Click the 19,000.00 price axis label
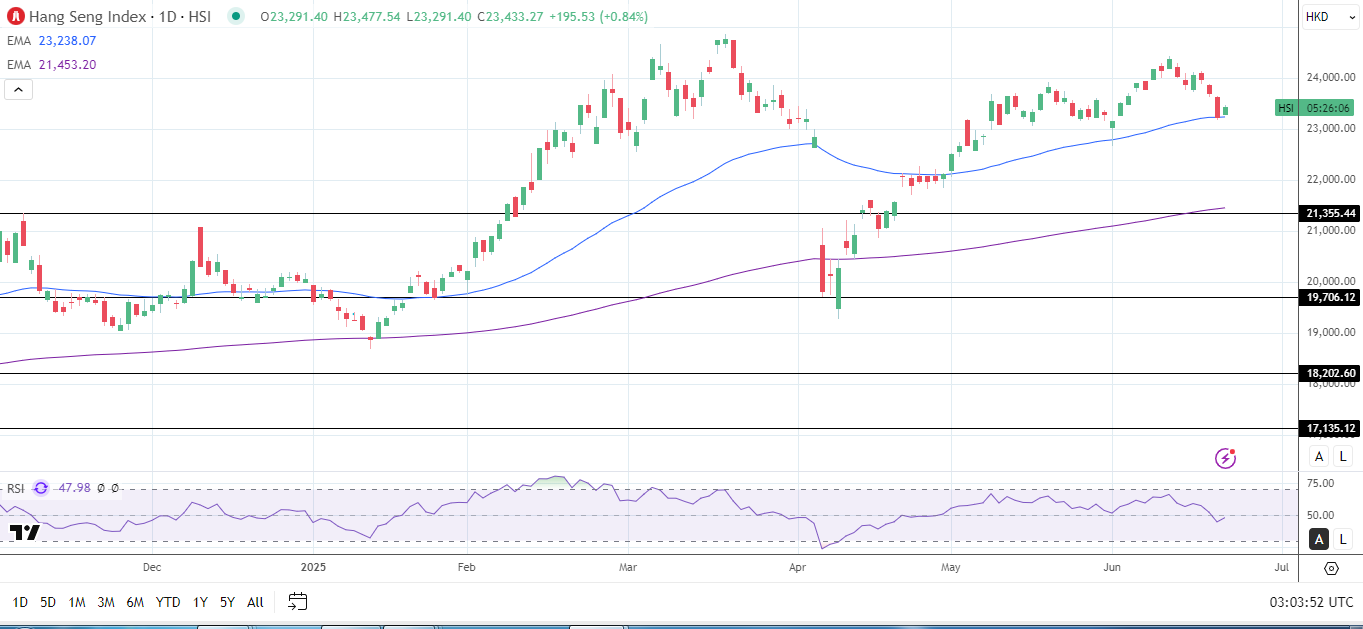The width and height of the screenshot is (1363, 629). click(1330, 333)
